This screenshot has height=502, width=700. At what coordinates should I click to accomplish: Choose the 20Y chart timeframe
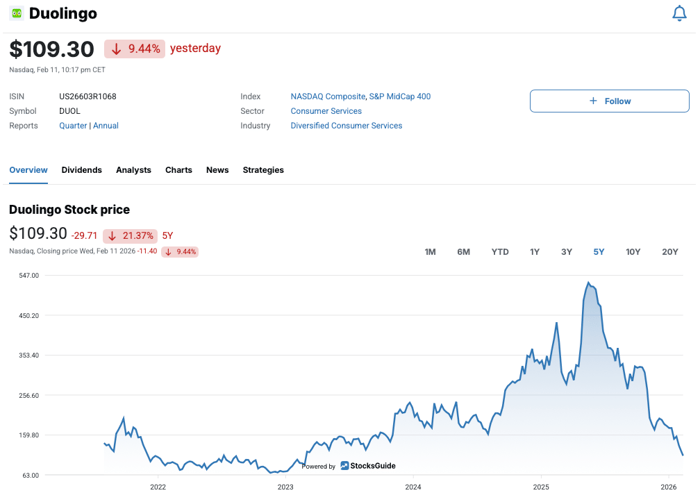coord(670,252)
